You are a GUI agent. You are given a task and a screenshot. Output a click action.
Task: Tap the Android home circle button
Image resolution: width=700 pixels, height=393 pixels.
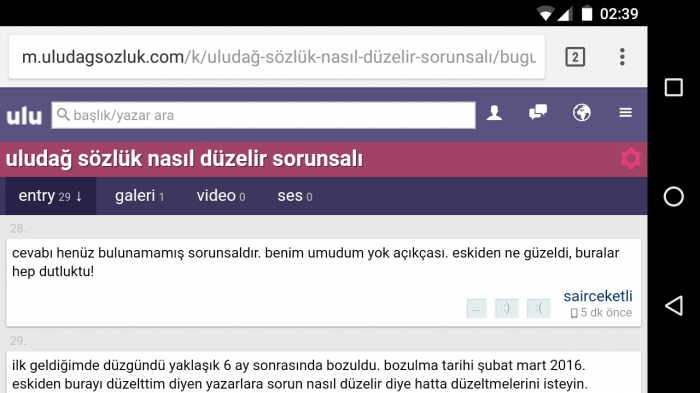(x=674, y=196)
